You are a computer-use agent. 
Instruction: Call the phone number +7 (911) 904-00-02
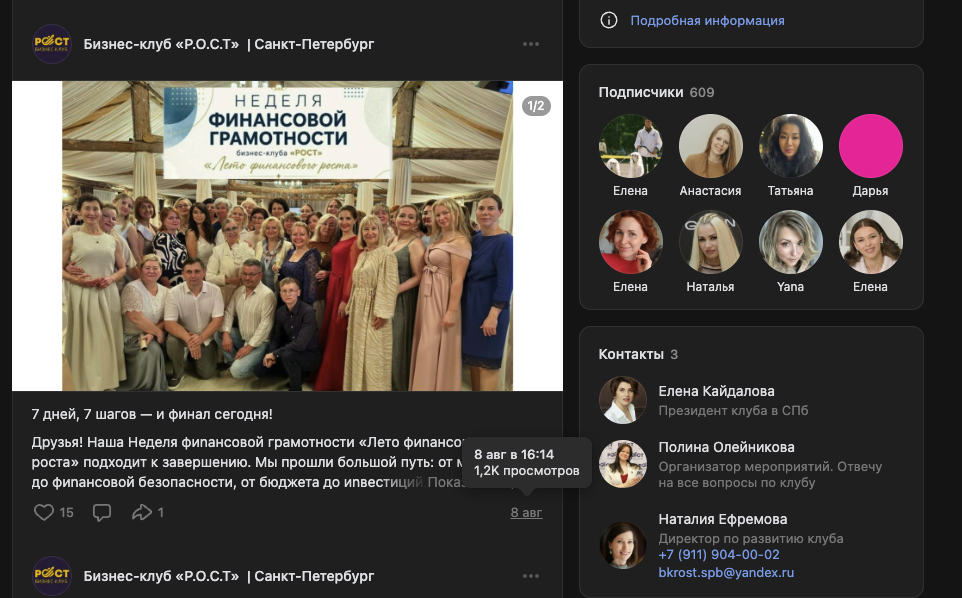(x=719, y=554)
